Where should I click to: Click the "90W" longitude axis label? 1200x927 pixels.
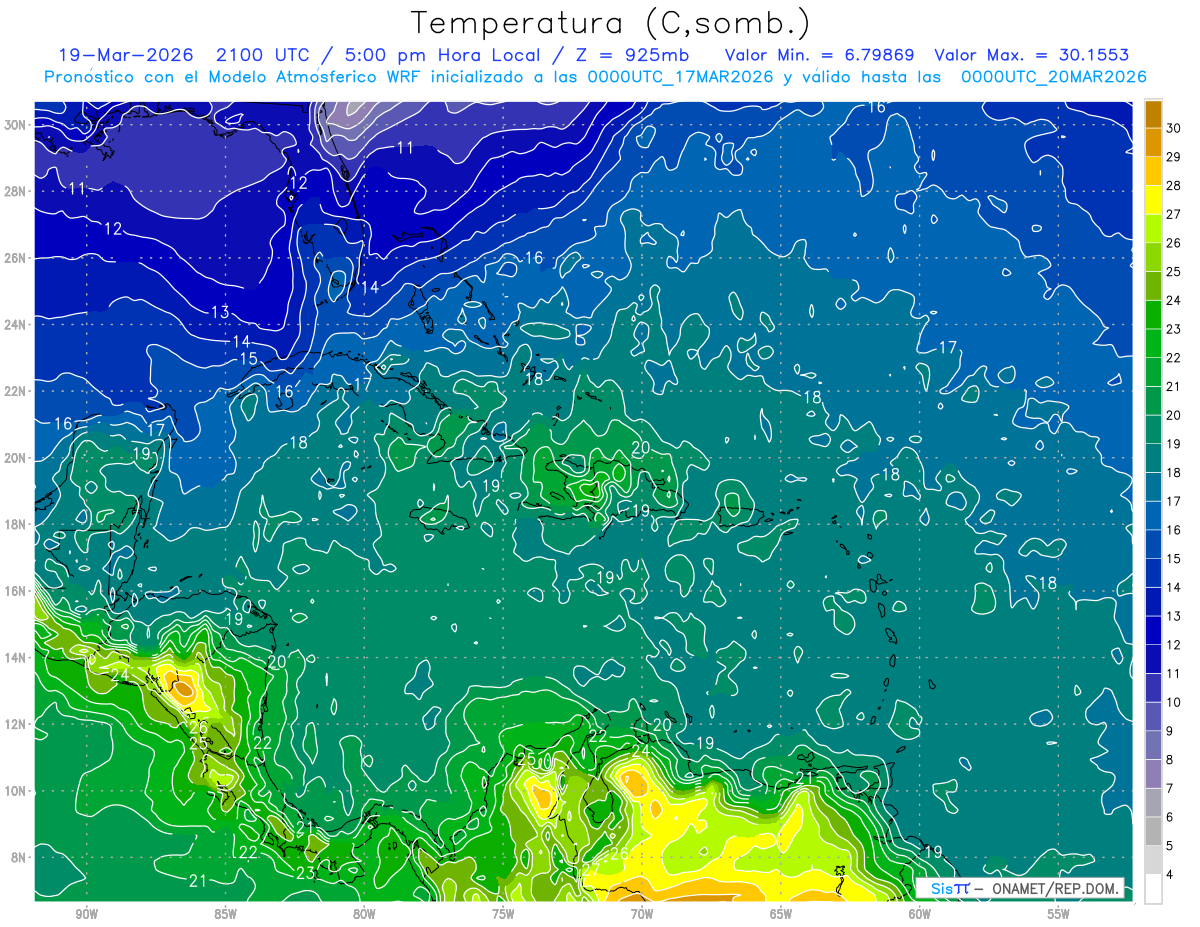click(86, 914)
